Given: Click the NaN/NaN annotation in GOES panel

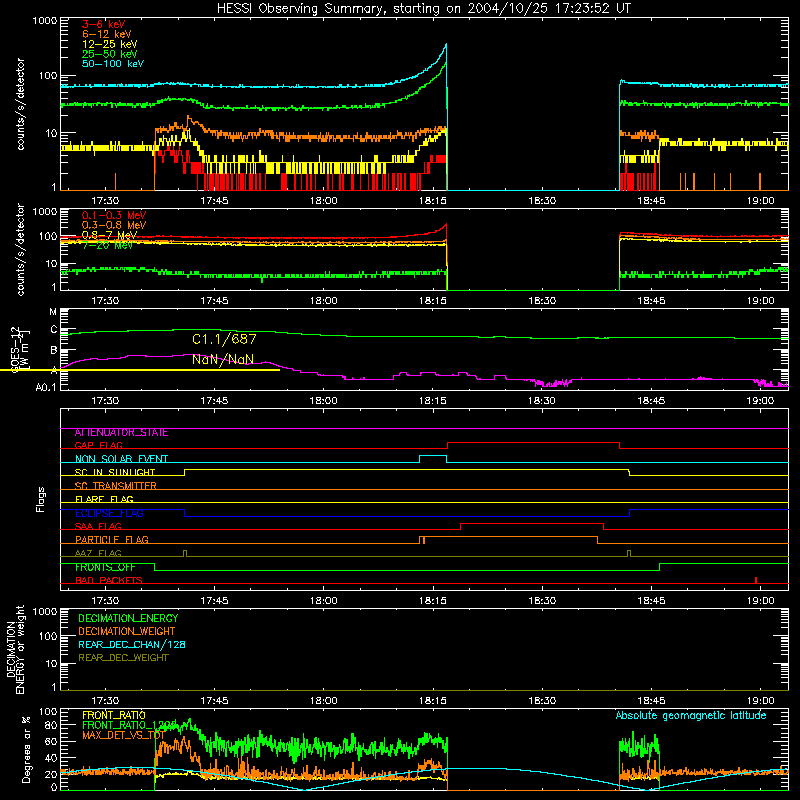Looking at the screenshot, I should click(x=223, y=360).
